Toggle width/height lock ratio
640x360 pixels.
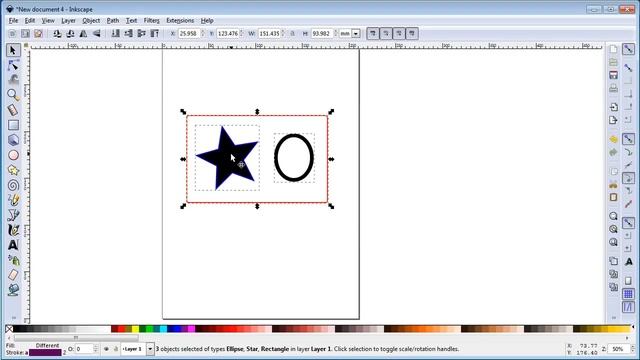(292, 33)
